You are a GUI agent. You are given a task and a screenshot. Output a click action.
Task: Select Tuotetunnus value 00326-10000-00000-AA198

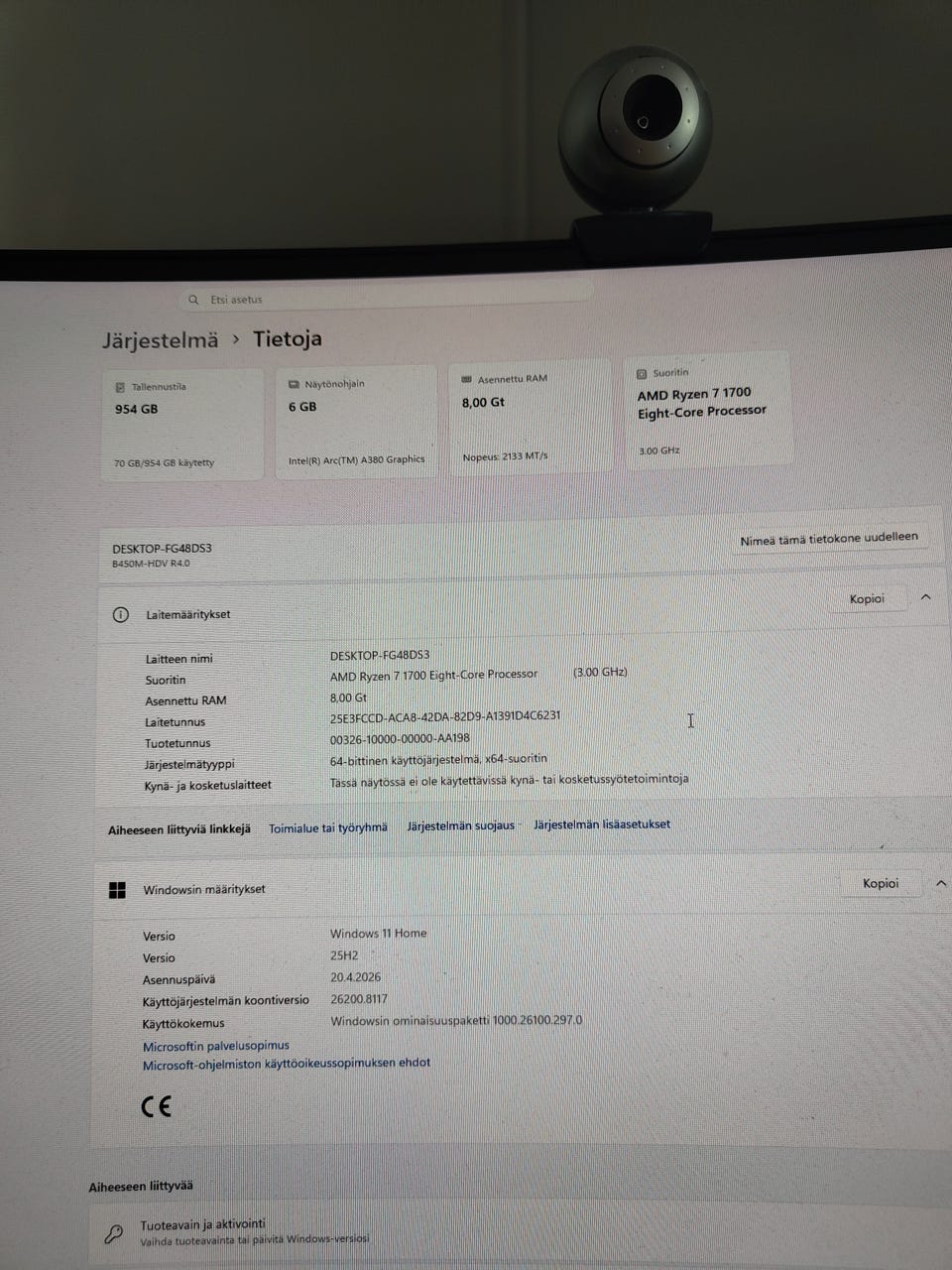400,738
